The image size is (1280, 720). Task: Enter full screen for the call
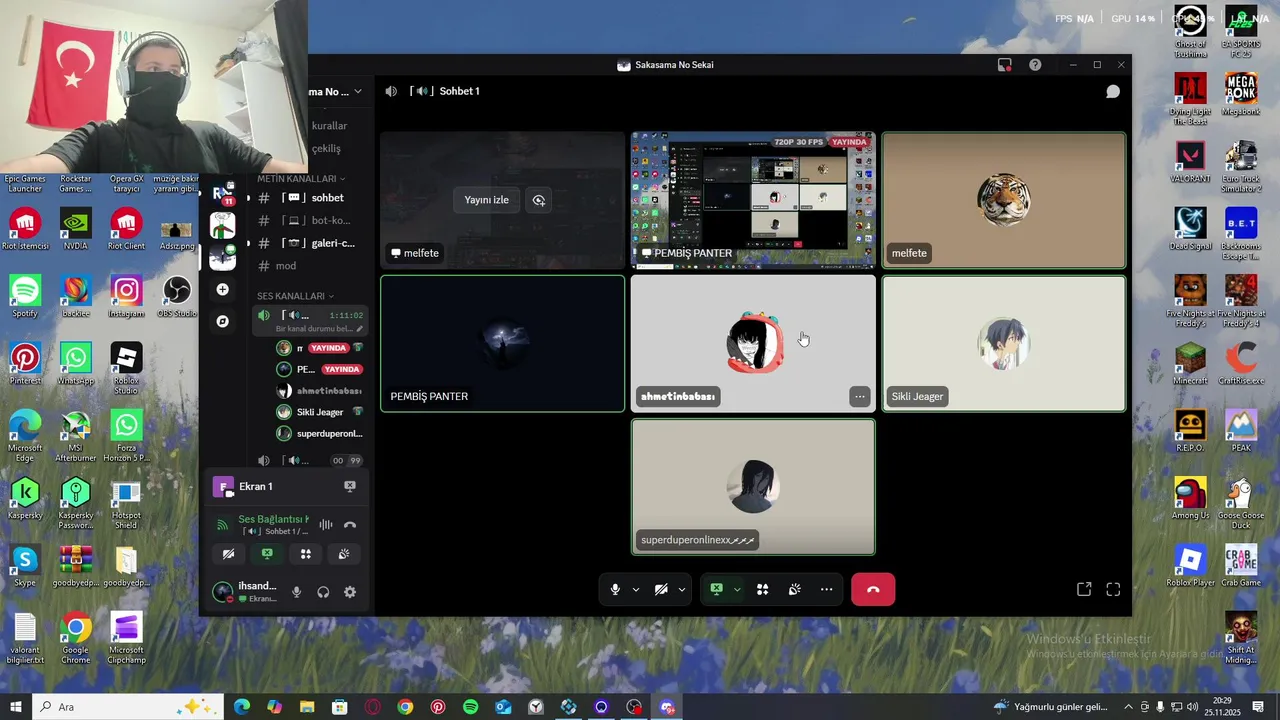pos(1113,590)
